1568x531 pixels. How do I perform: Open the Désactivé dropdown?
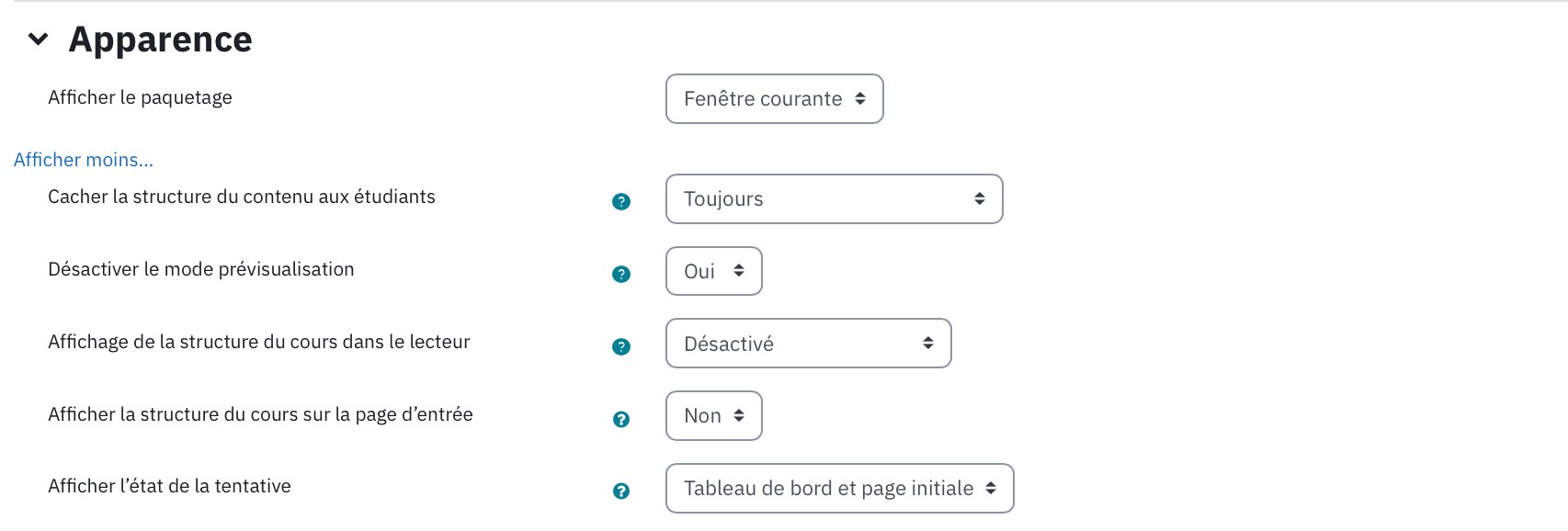[808, 344]
